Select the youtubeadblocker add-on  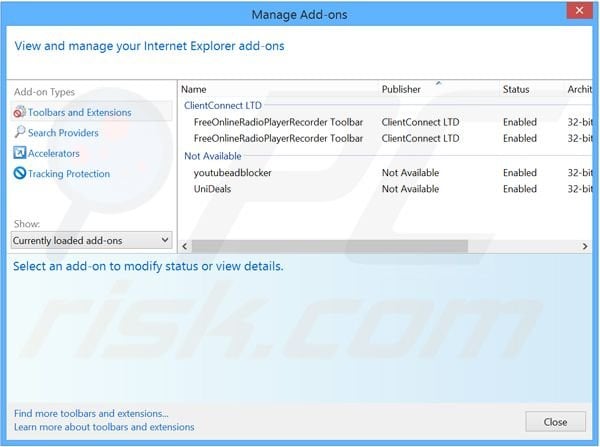click(233, 173)
